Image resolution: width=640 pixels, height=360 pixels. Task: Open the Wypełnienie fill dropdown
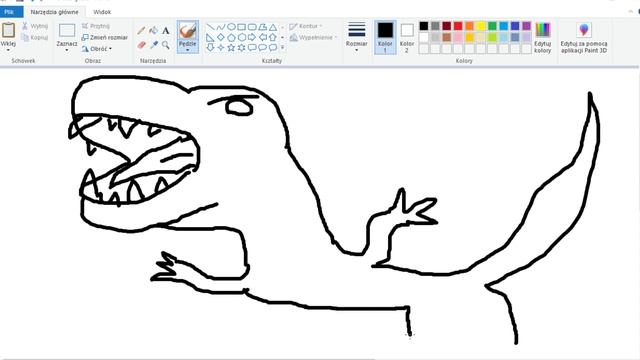click(x=313, y=38)
